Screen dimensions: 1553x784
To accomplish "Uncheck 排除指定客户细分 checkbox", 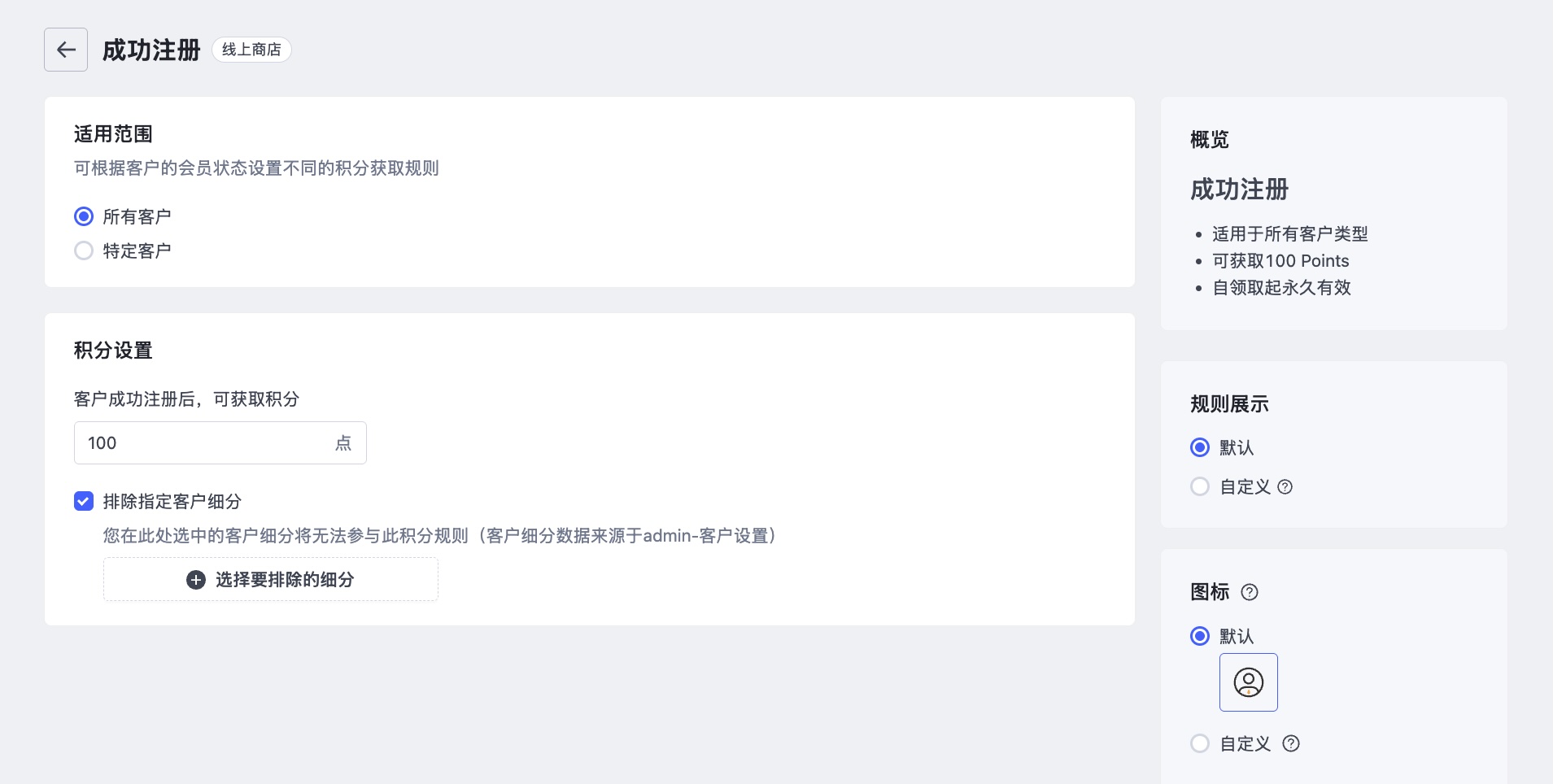I will (84, 501).
